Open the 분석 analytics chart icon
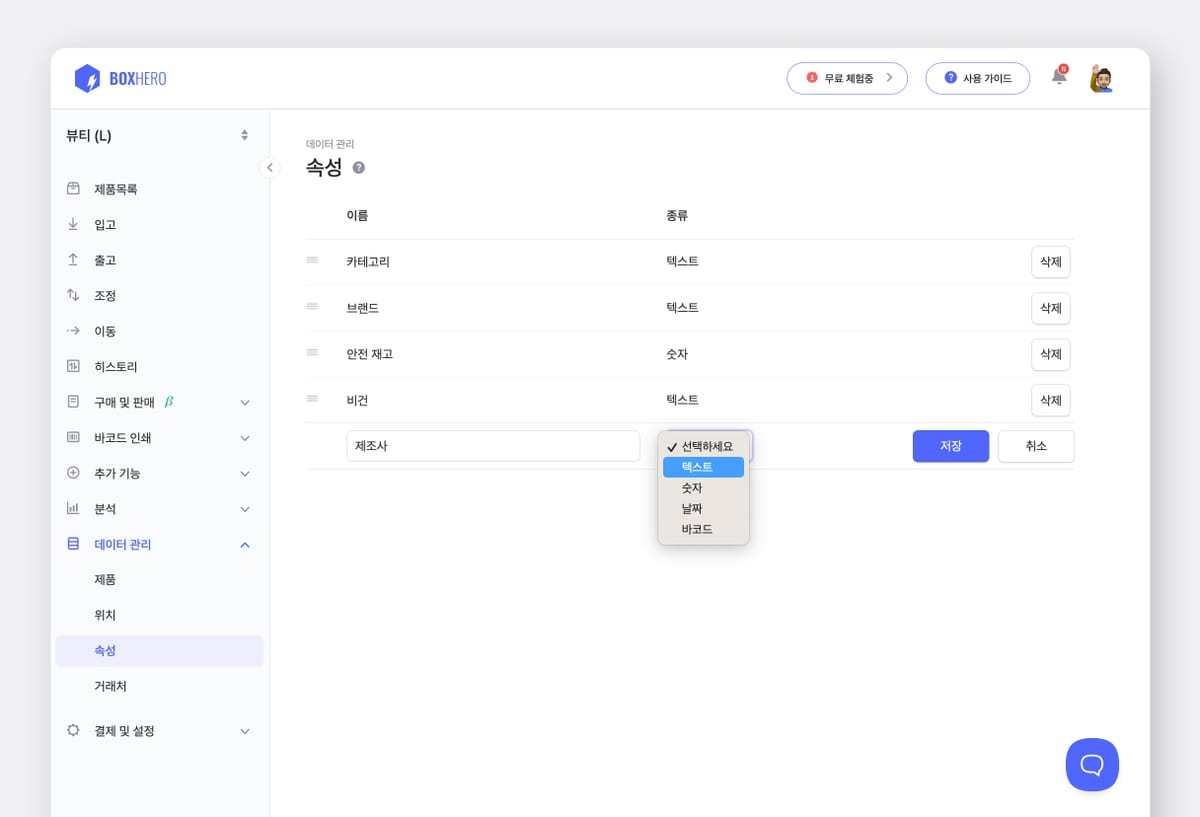The height and width of the screenshot is (817, 1200). [73, 508]
